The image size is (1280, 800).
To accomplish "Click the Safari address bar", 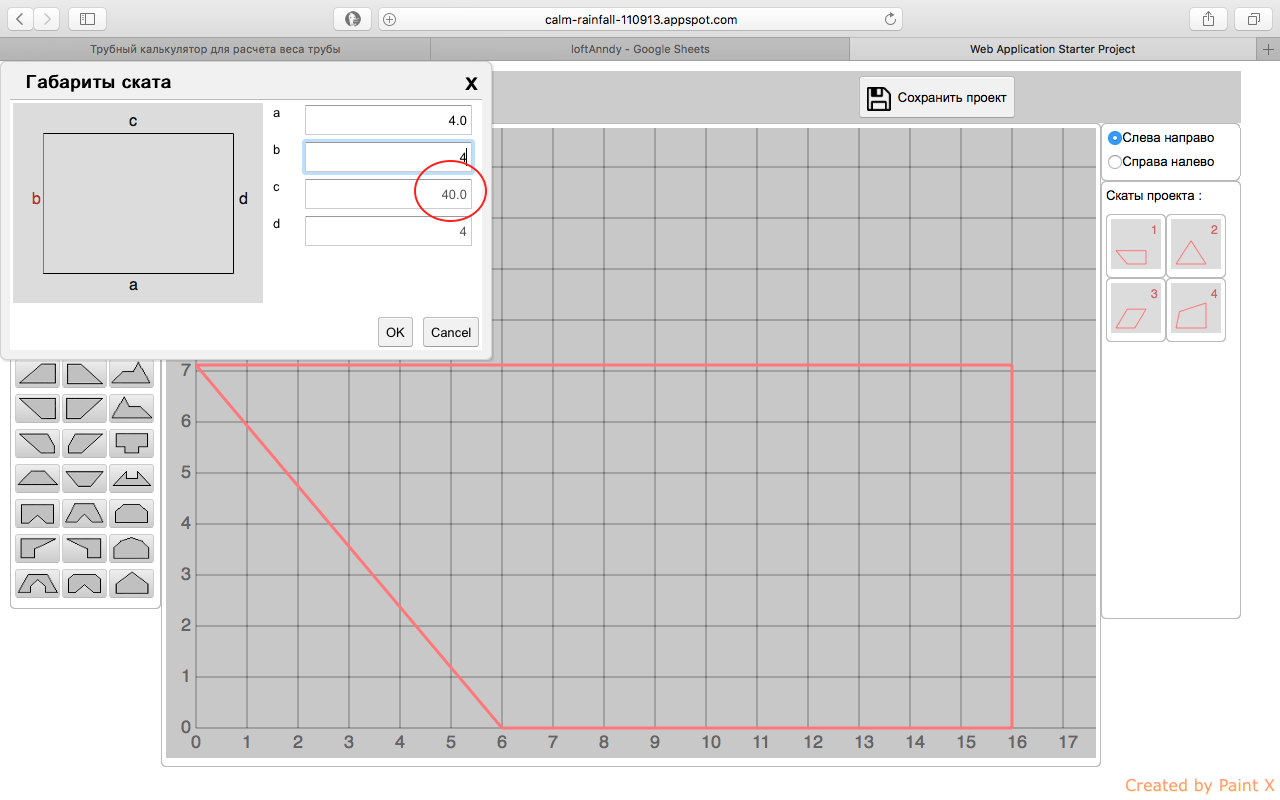I will click(x=640, y=19).
